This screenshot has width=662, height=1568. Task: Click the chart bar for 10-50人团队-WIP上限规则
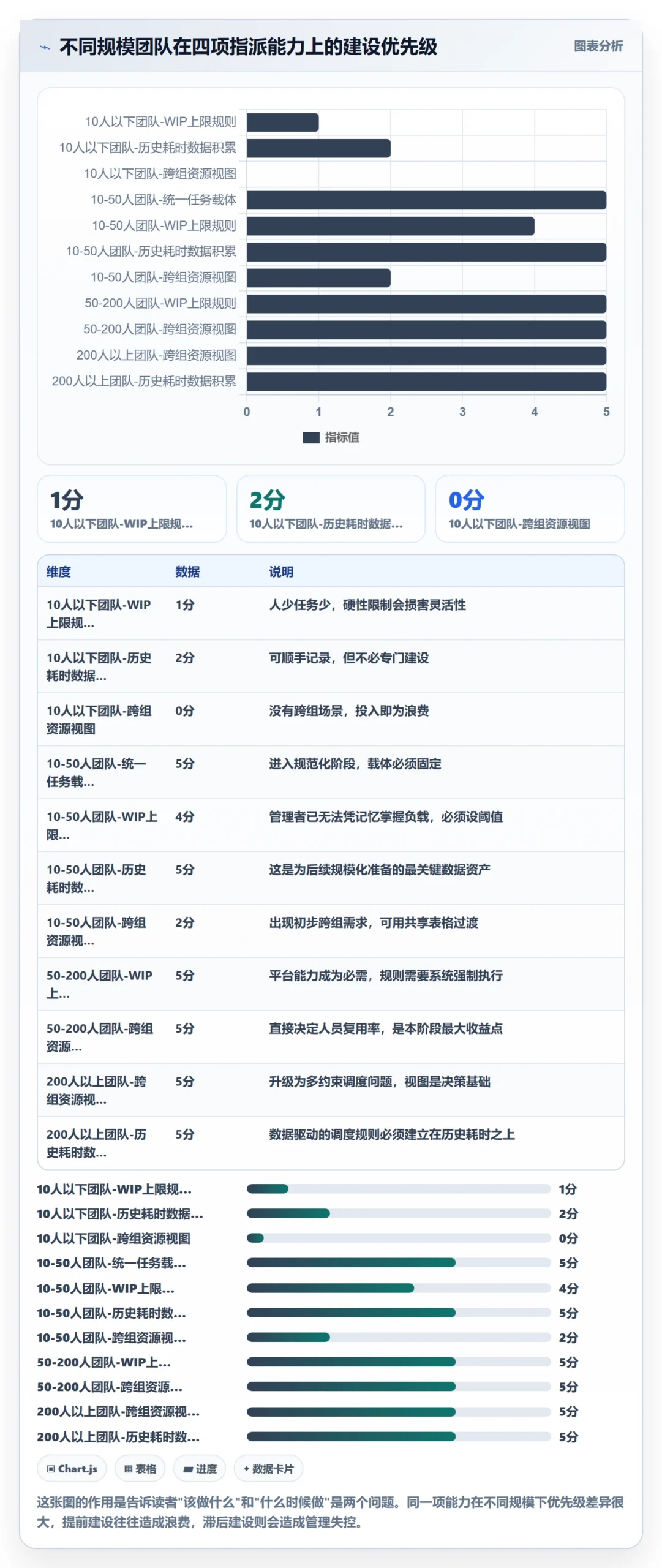pyautogui.click(x=391, y=226)
